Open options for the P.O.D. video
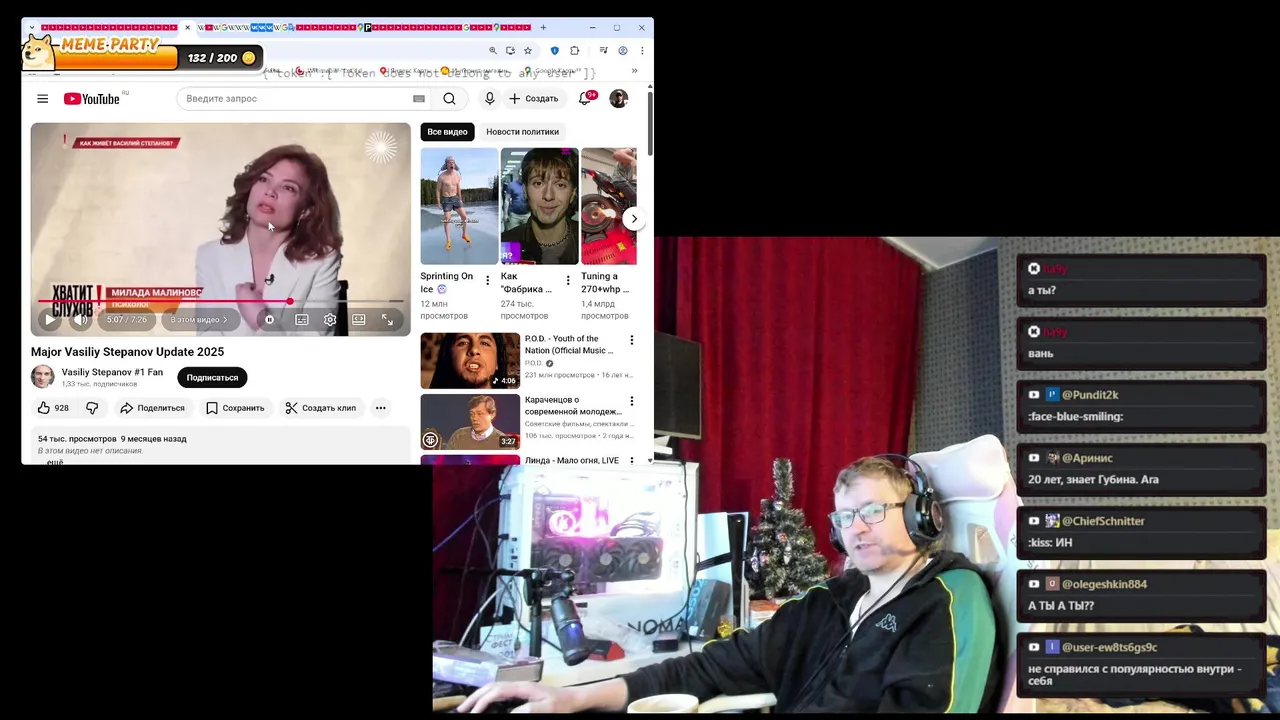This screenshot has width=1280, height=720. (x=631, y=340)
